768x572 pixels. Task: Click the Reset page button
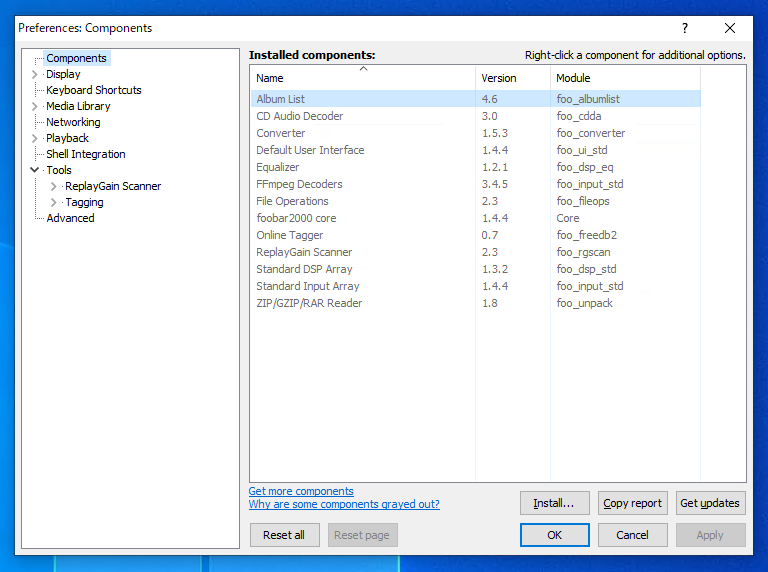point(362,535)
